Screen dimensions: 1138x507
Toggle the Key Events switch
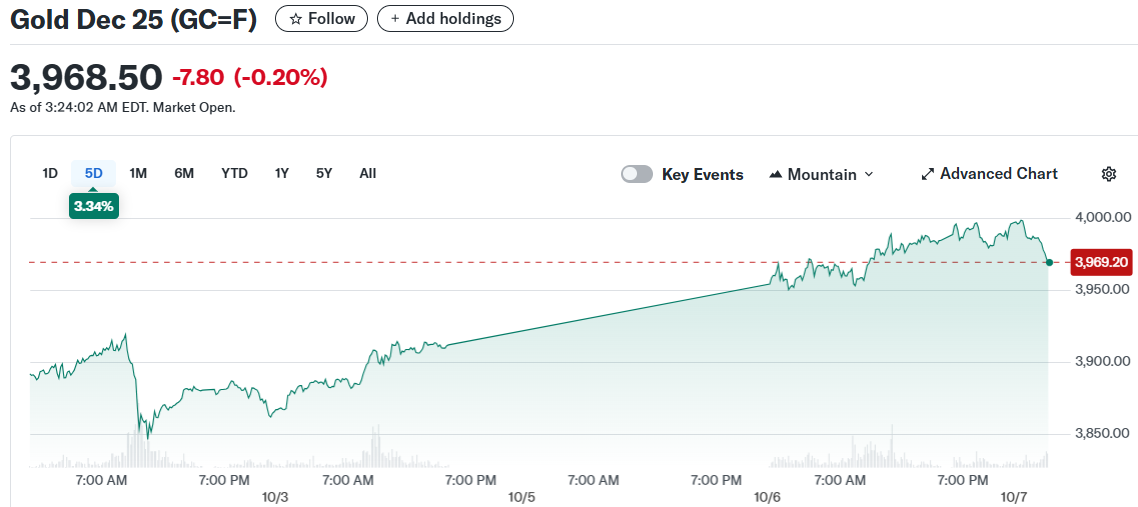point(637,174)
